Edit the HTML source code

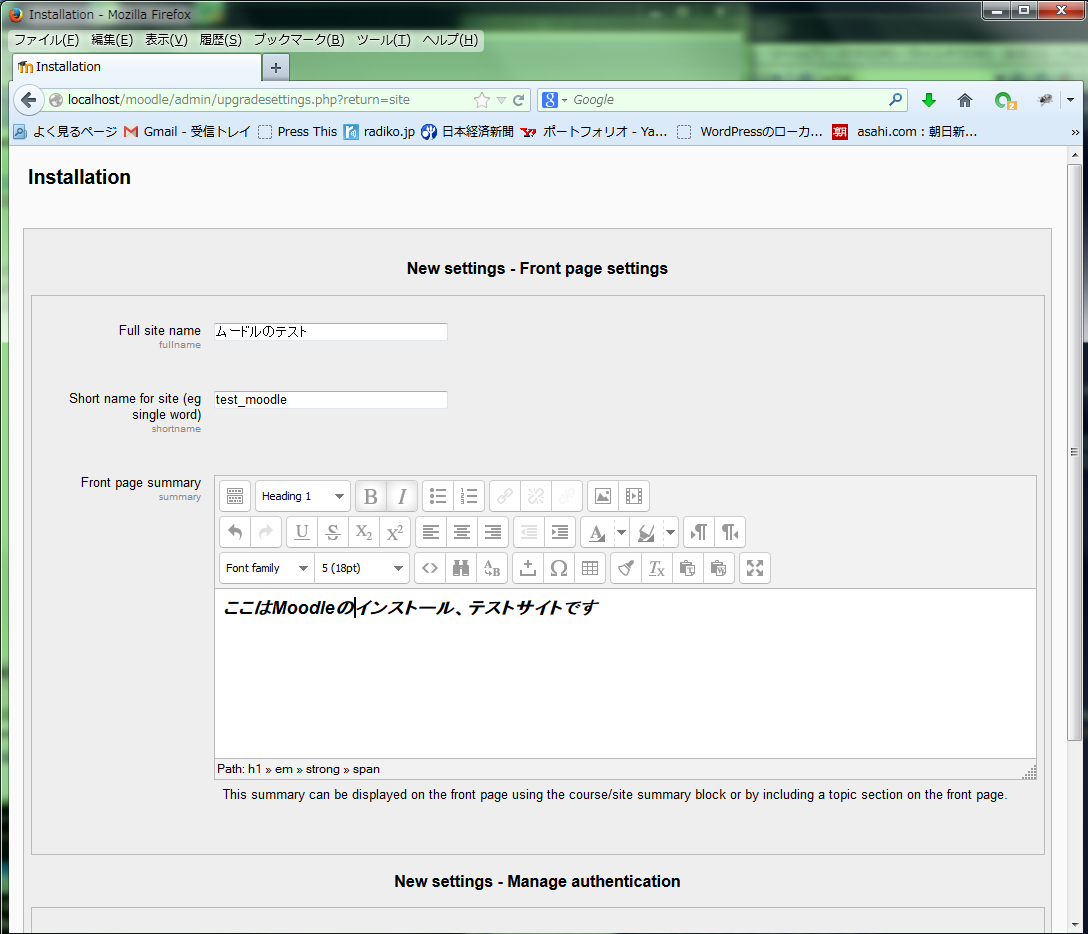point(430,568)
